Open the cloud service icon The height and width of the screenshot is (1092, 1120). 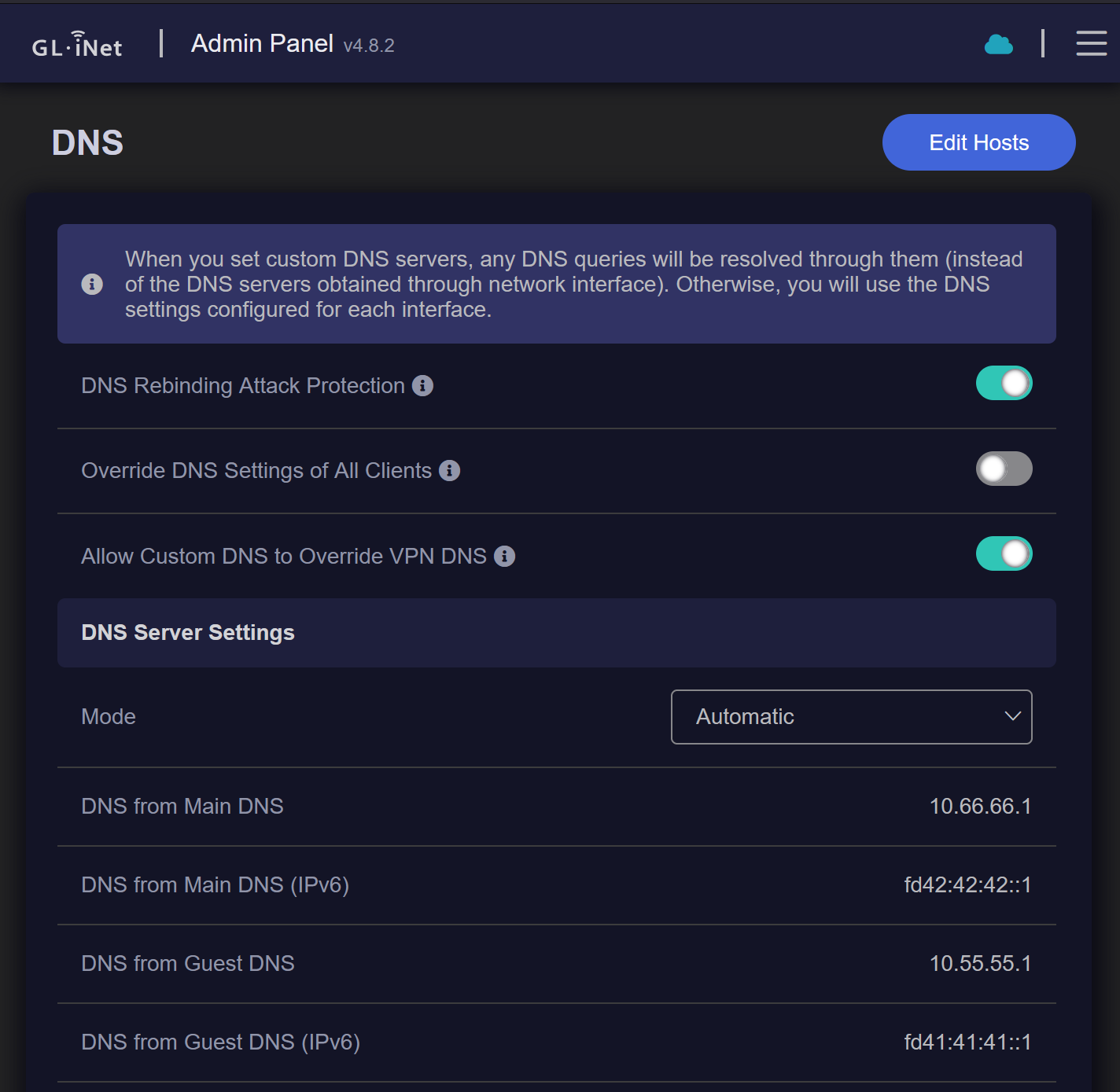pos(998,45)
